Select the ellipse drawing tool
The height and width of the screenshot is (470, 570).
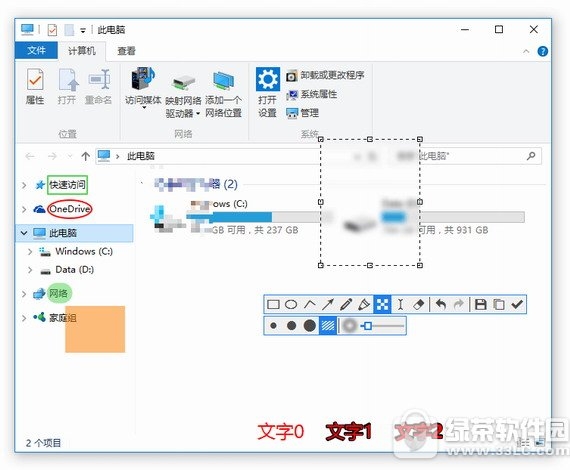(291, 304)
